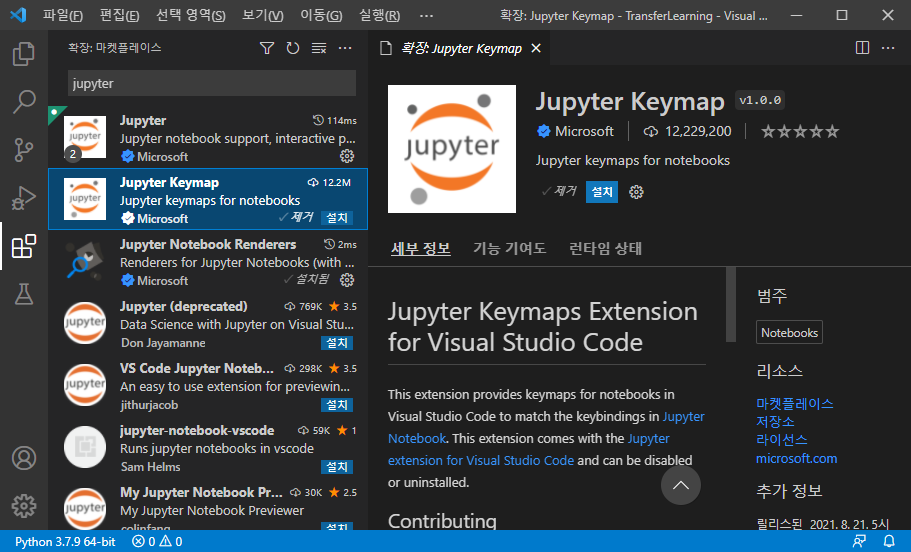Install Jupyter Keymap from the list row
The width and height of the screenshot is (911, 552).
pyautogui.click(x=337, y=218)
